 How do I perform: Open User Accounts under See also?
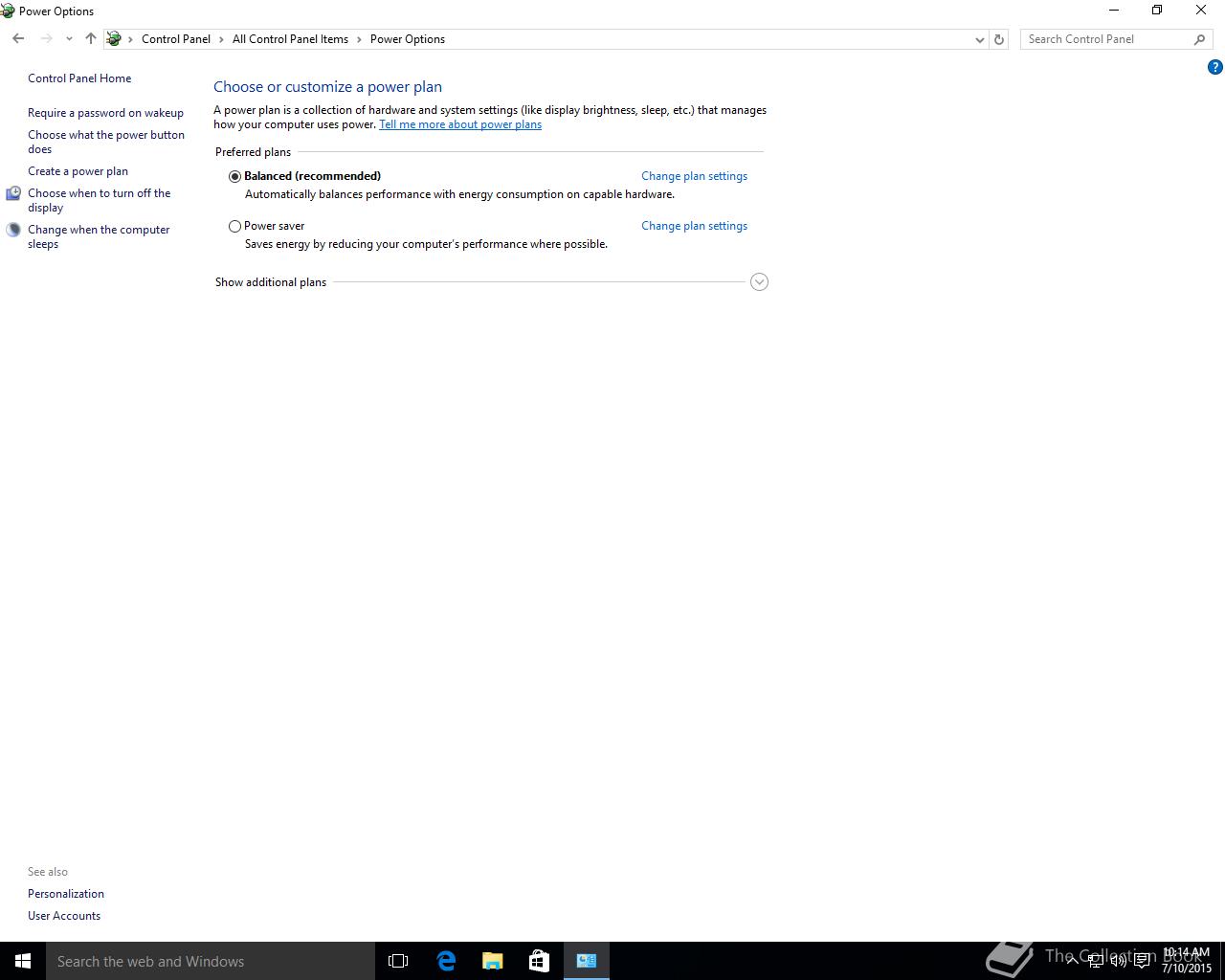point(64,916)
